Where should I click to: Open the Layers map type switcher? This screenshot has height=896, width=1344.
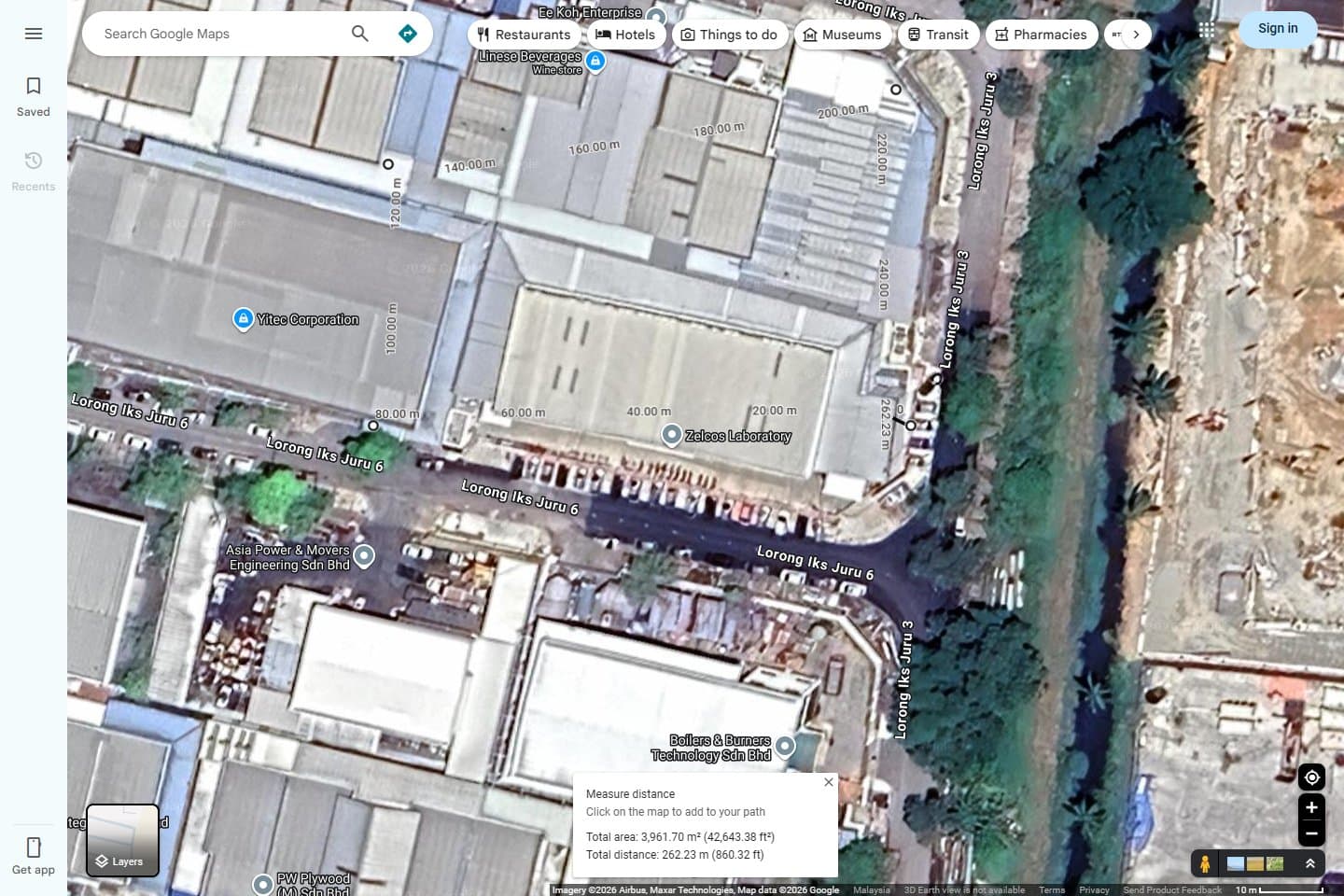[x=122, y=840]
